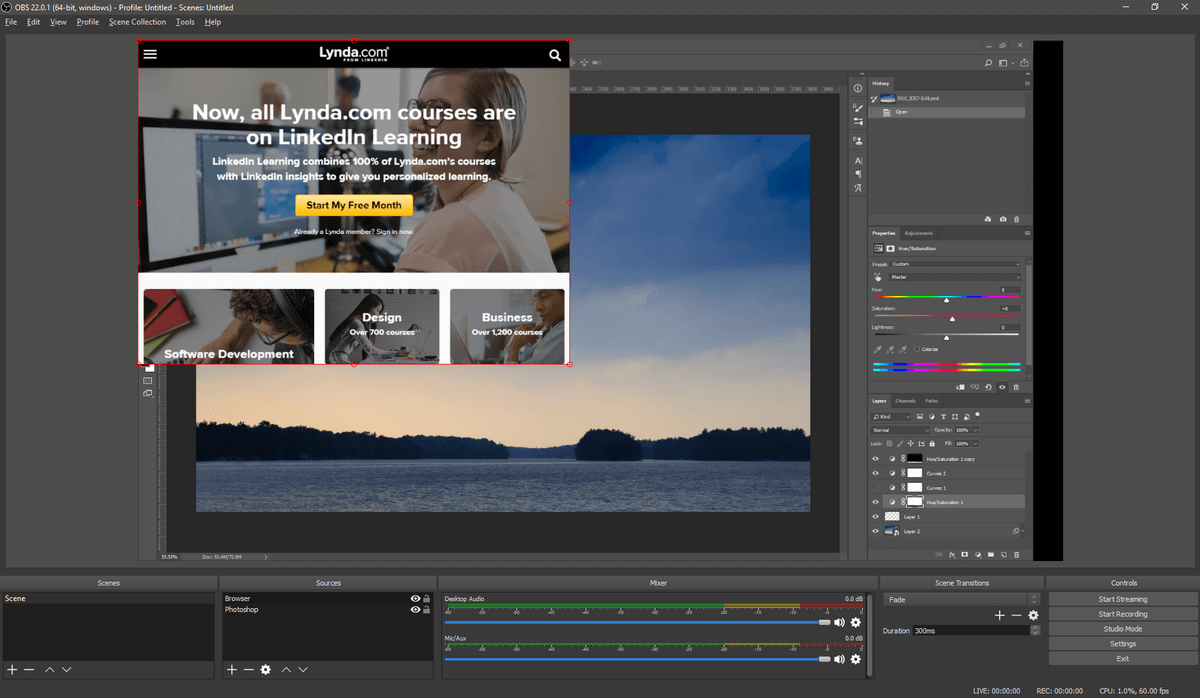Lock the Browser source
Viewport: 1200px width, 698px height.
pyautogui.click(x=427, y=599)
